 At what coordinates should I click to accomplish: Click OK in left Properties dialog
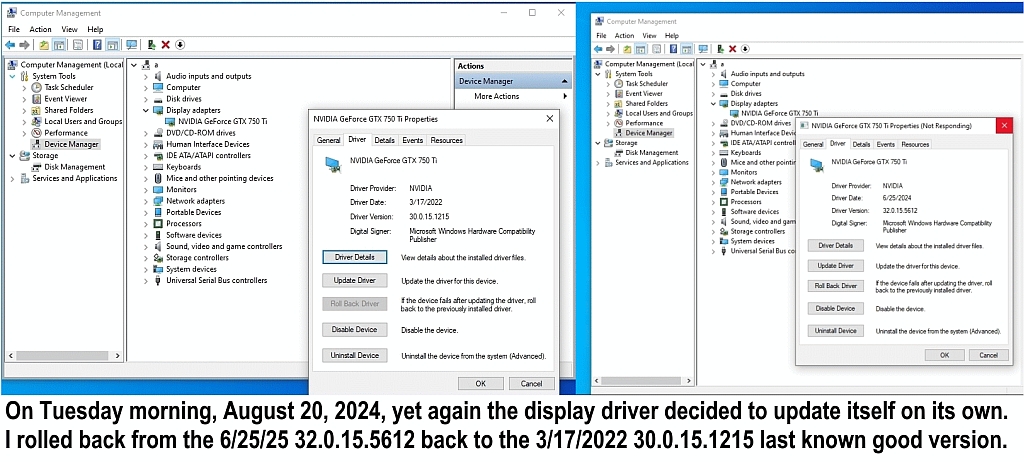pyautogui.click(x=481, y=384)
